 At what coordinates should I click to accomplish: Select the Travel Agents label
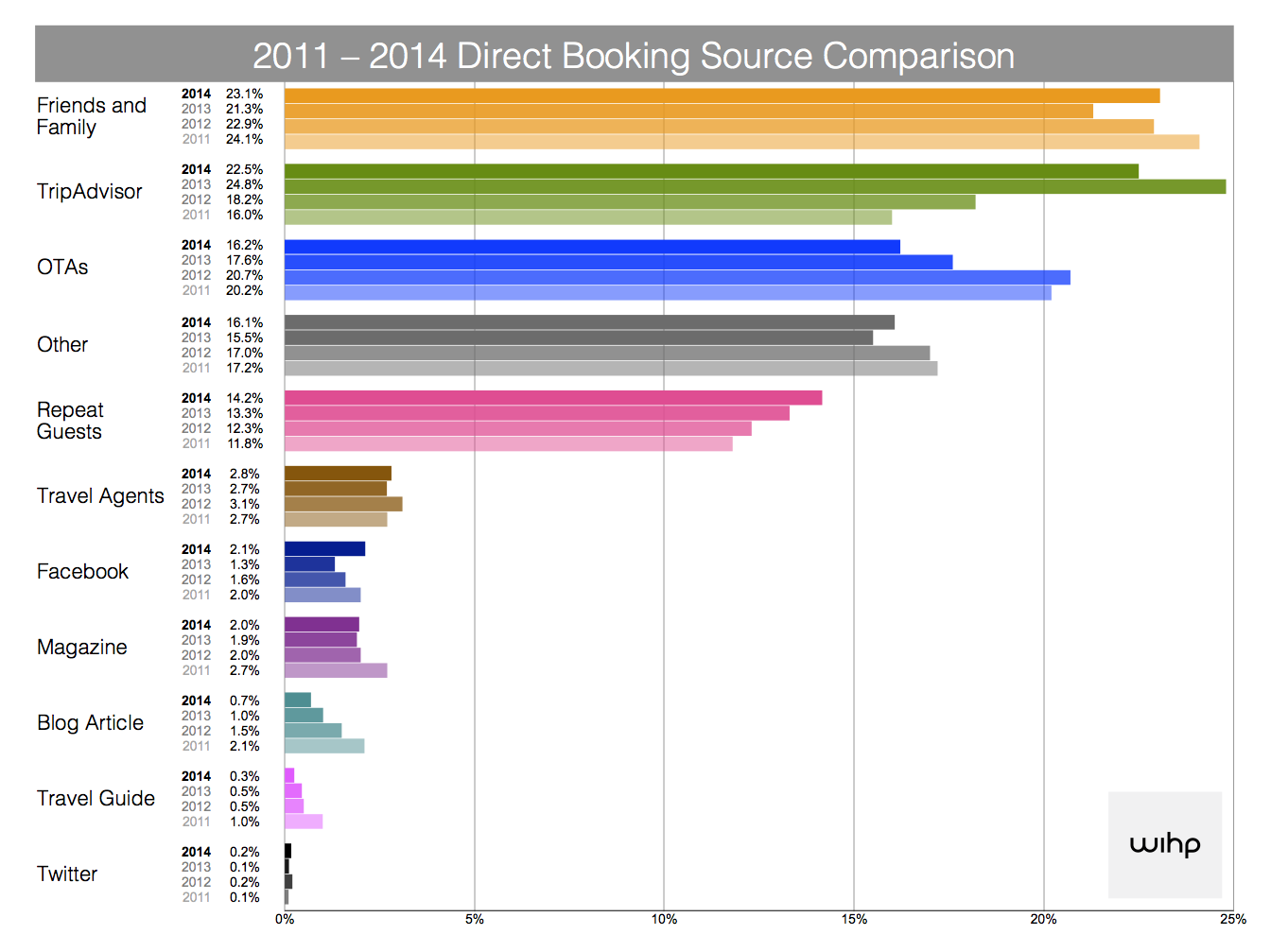click(100, 496)
